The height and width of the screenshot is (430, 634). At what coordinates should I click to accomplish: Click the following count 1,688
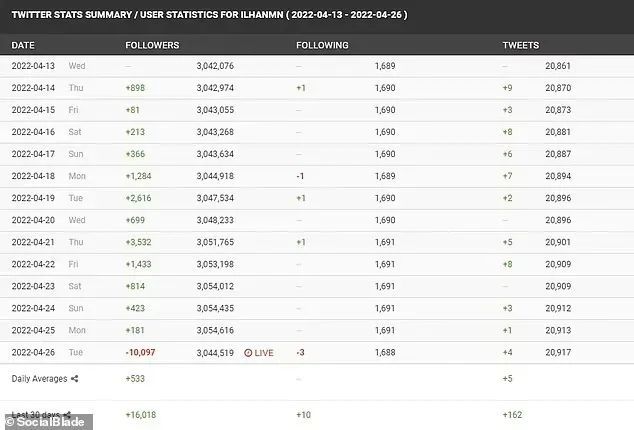click(385, 353)
